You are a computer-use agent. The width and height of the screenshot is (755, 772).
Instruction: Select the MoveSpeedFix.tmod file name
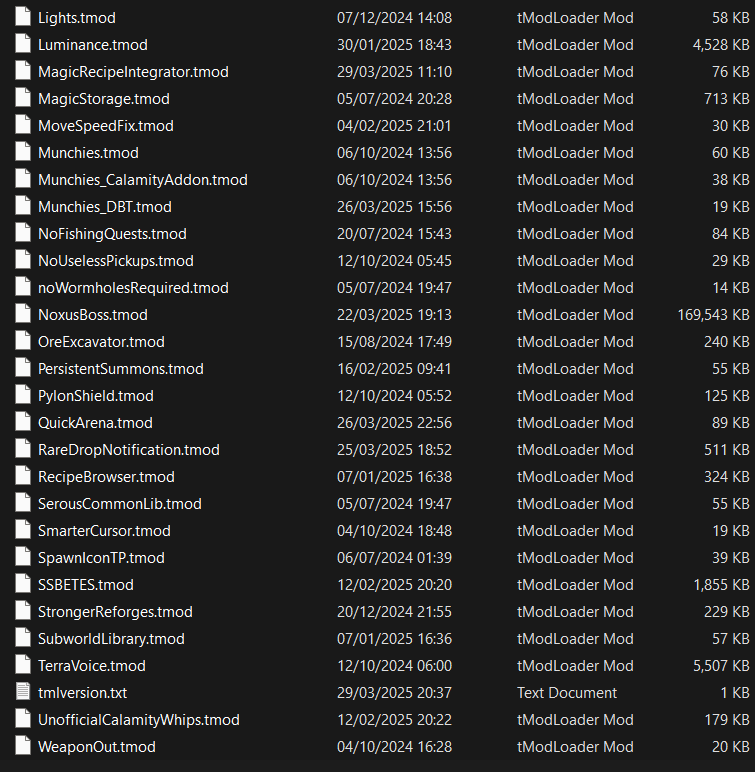106,126
